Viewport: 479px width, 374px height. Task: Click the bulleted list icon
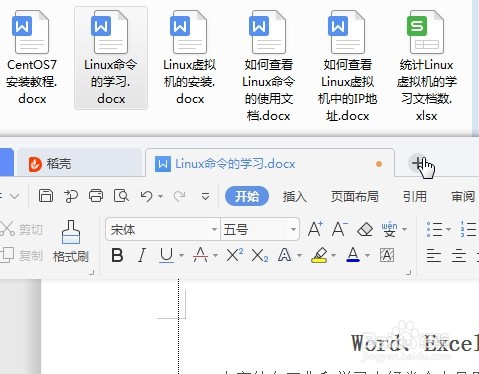tap(435, 229)
